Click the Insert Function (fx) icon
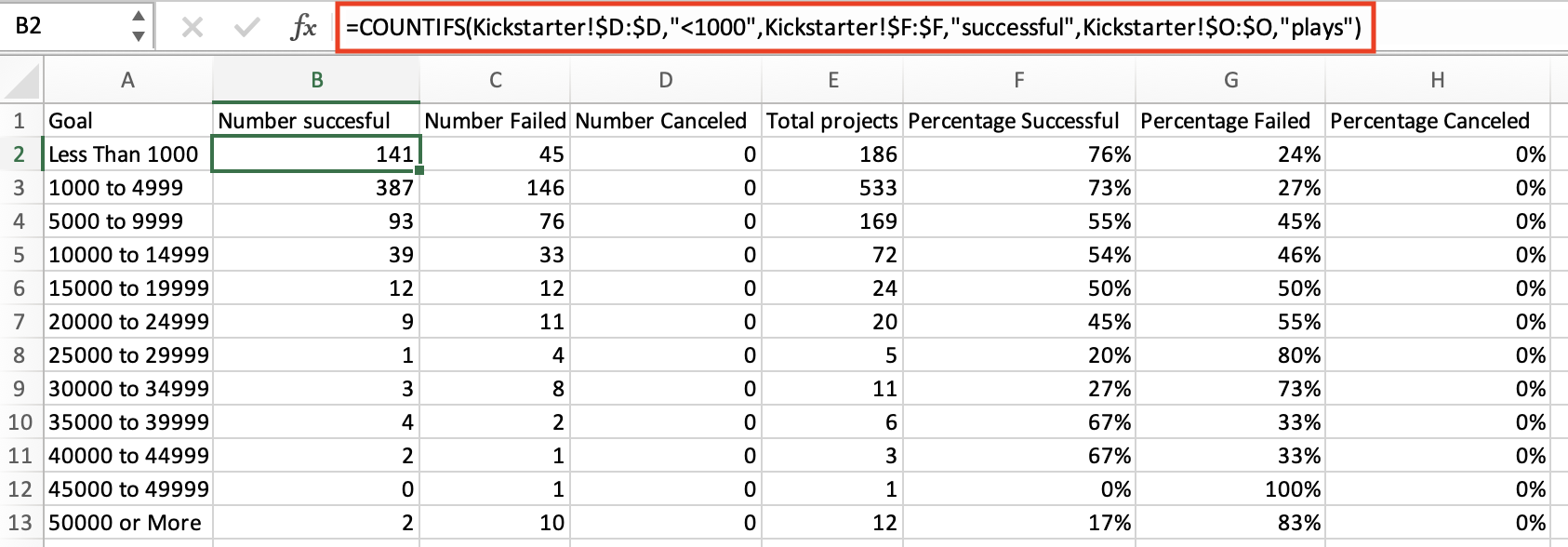 click(302, 28)
